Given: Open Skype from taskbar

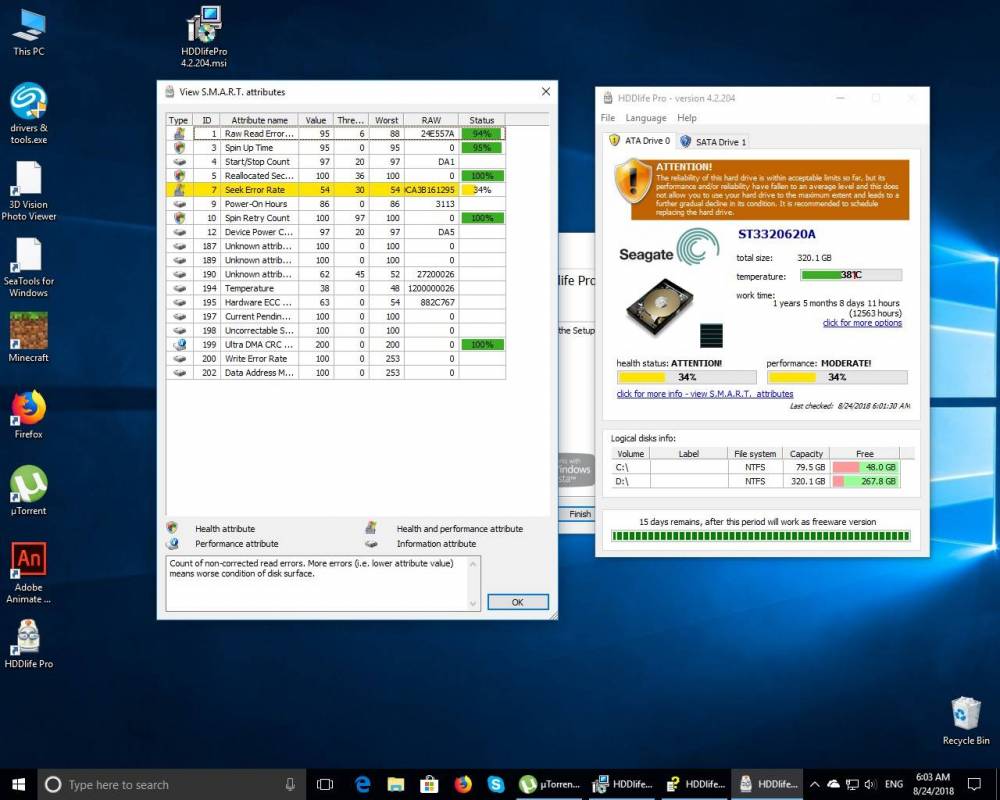Looking at the screenshot, I should (496, 784).
